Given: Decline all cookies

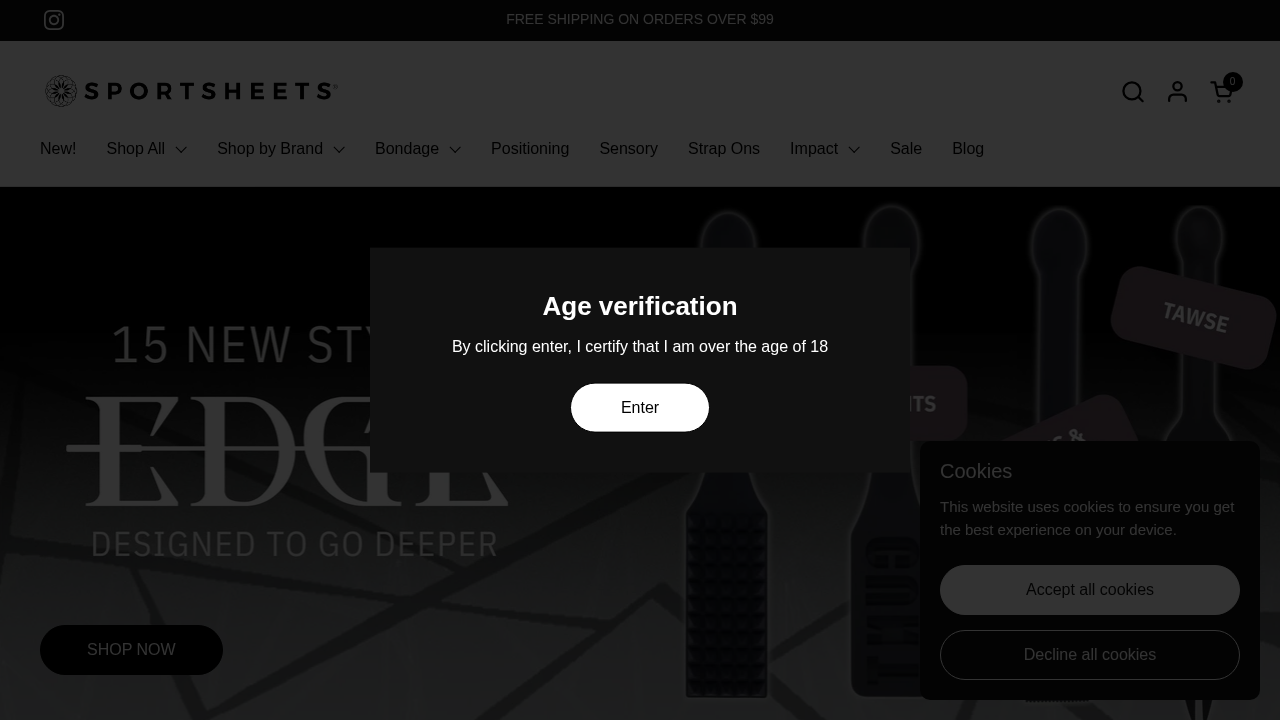Looking at the screenshot, I should (1089, 655).
